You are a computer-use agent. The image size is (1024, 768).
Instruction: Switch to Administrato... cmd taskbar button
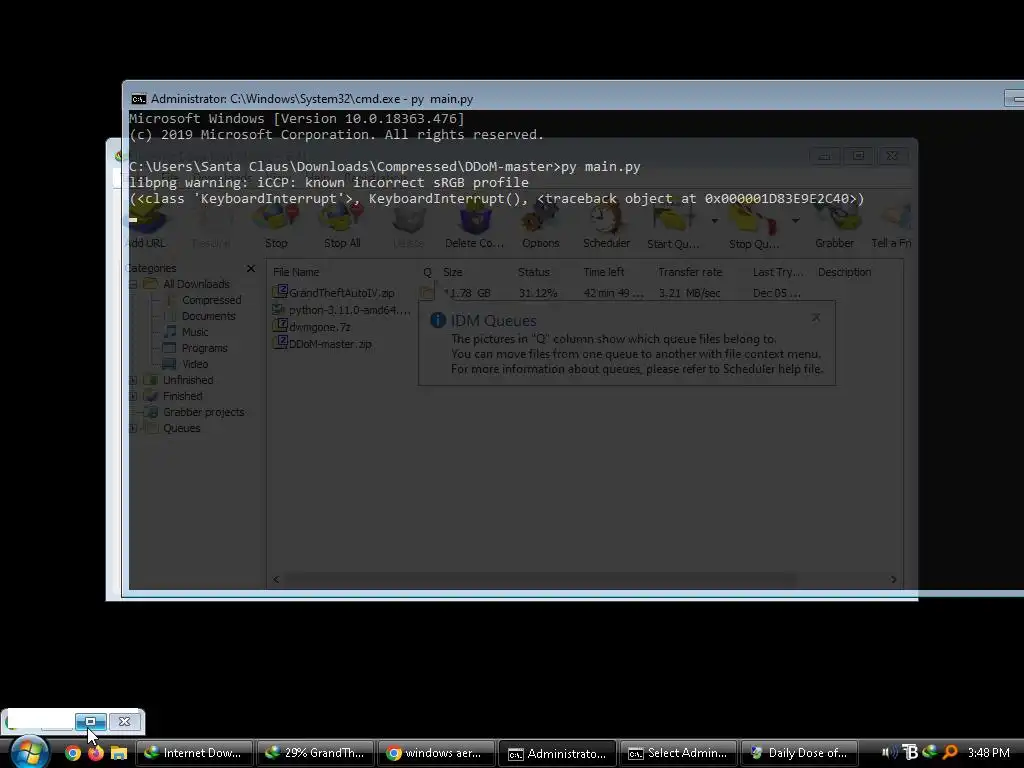pos(558,753)
